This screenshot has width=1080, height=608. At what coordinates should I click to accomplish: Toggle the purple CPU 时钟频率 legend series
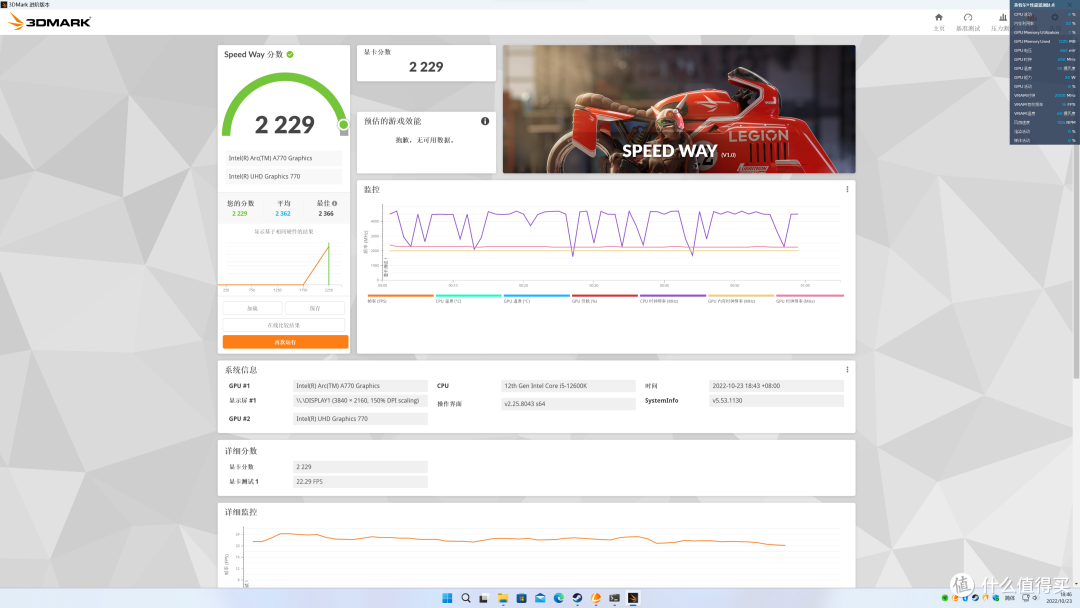(673, 298)
